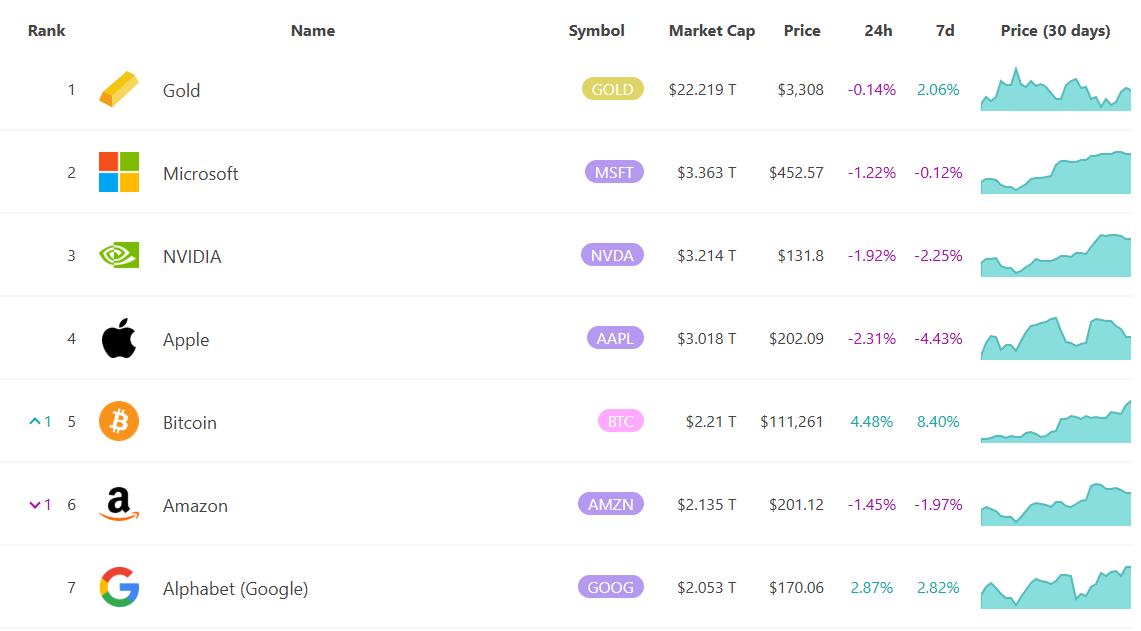Viewport: 1141px width, 631px height.
Task: Open the Alphabet (Google) name link
Action: pyautogui.click(x=235, y=589)
